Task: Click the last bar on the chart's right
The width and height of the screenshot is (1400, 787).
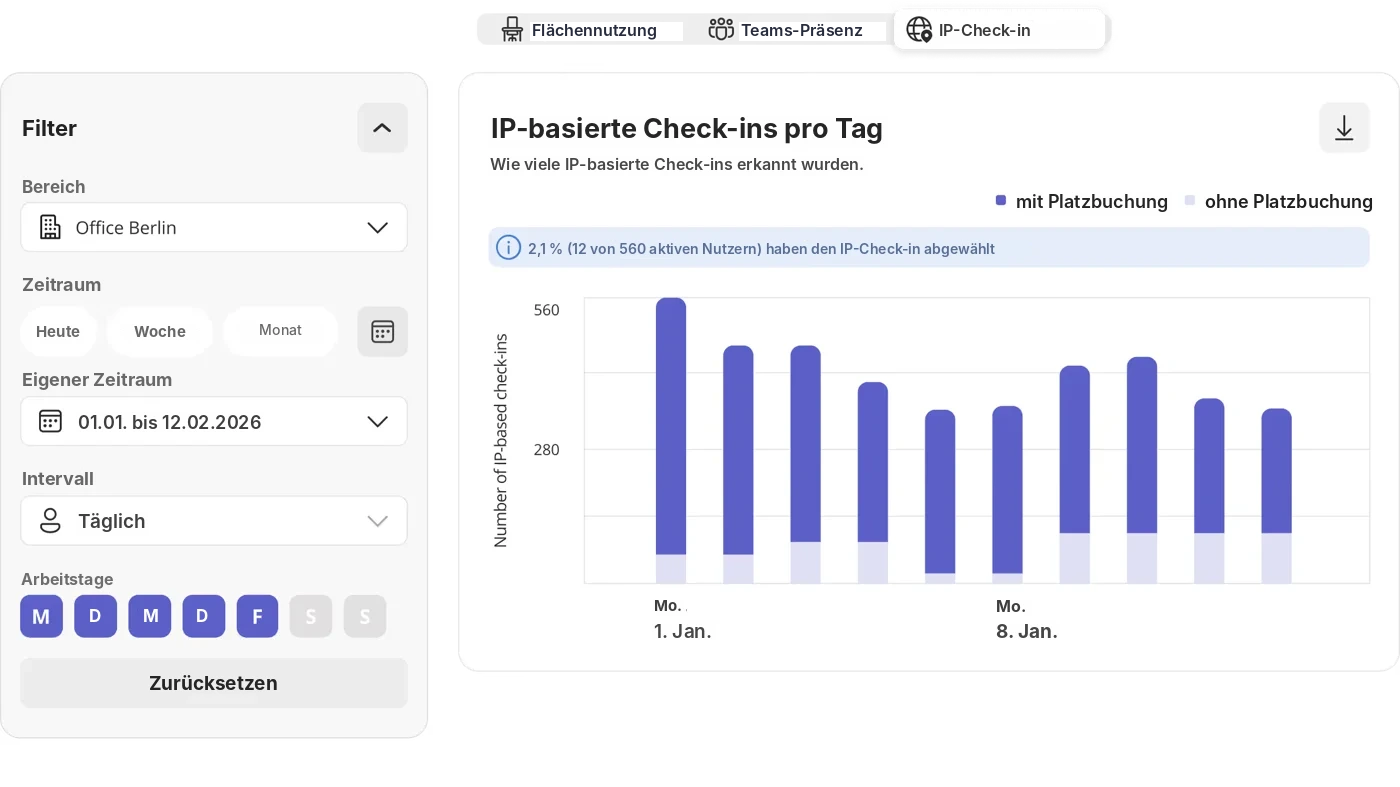Action: pos(1277,496)
